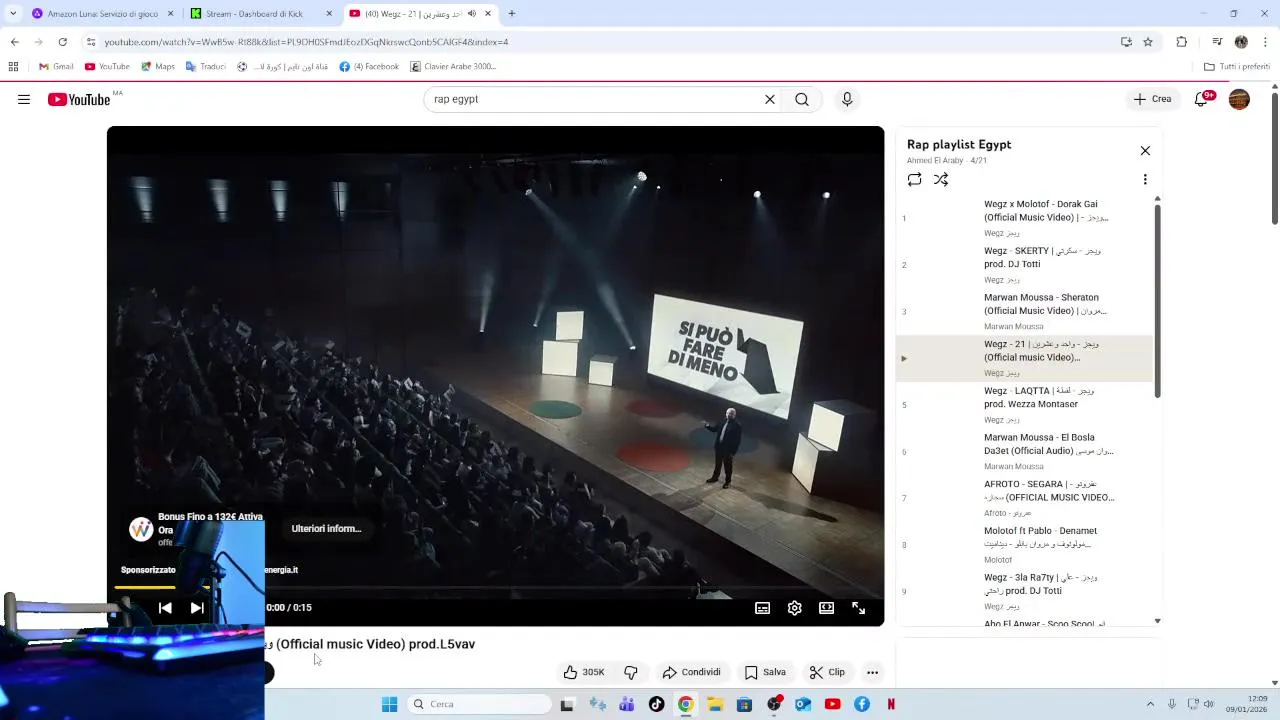This screenshot has height=720, width=1280.
Task: Open the Tutti i preferiti folder
Action: [1237, 67]
